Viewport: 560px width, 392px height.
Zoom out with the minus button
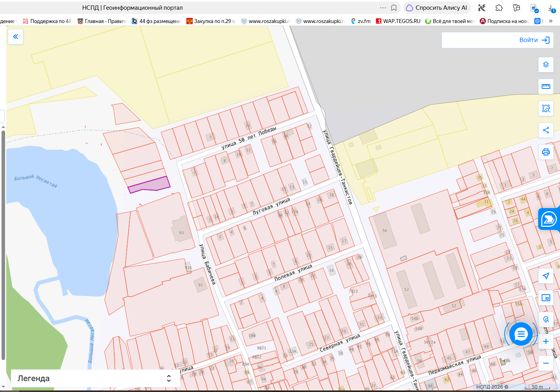point(546,363)
